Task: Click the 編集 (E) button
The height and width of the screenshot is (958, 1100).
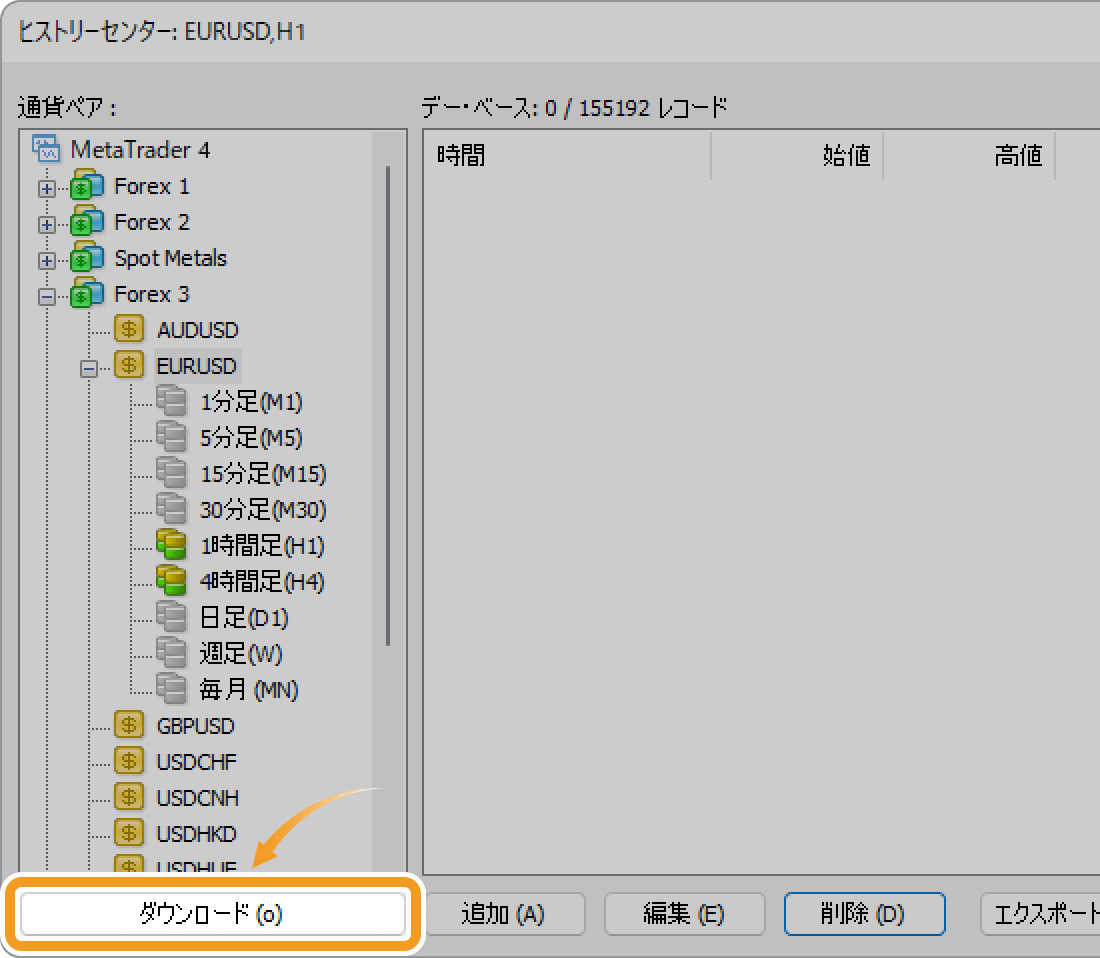Action: [x=684, y=914]
